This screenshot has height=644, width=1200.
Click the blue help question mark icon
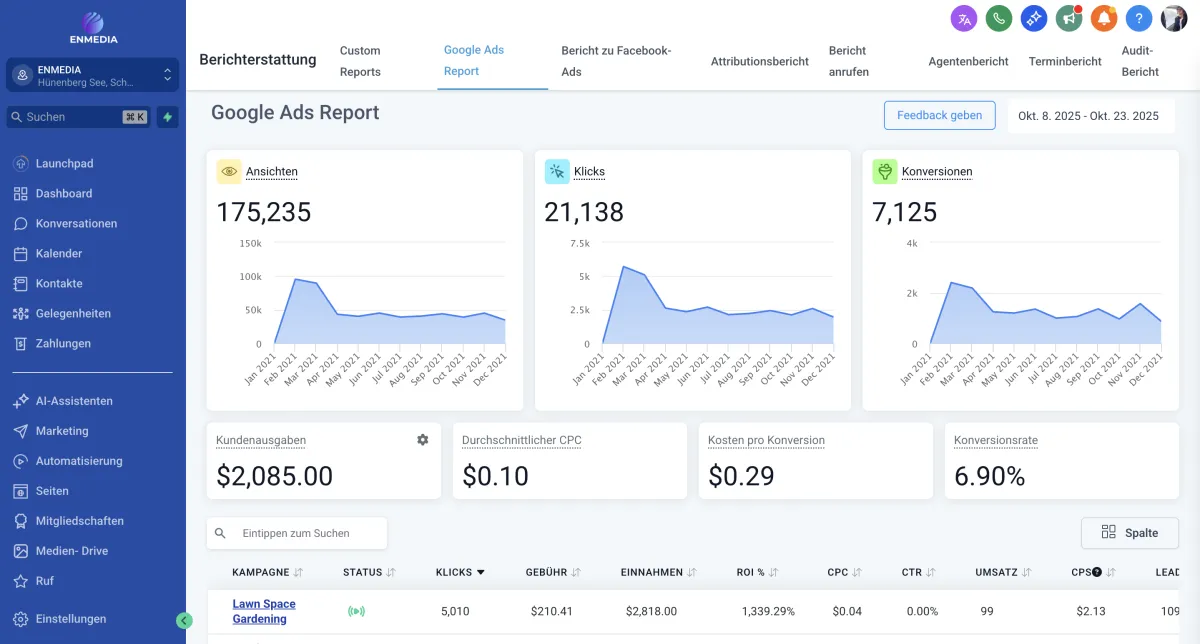coord(1138,18)
